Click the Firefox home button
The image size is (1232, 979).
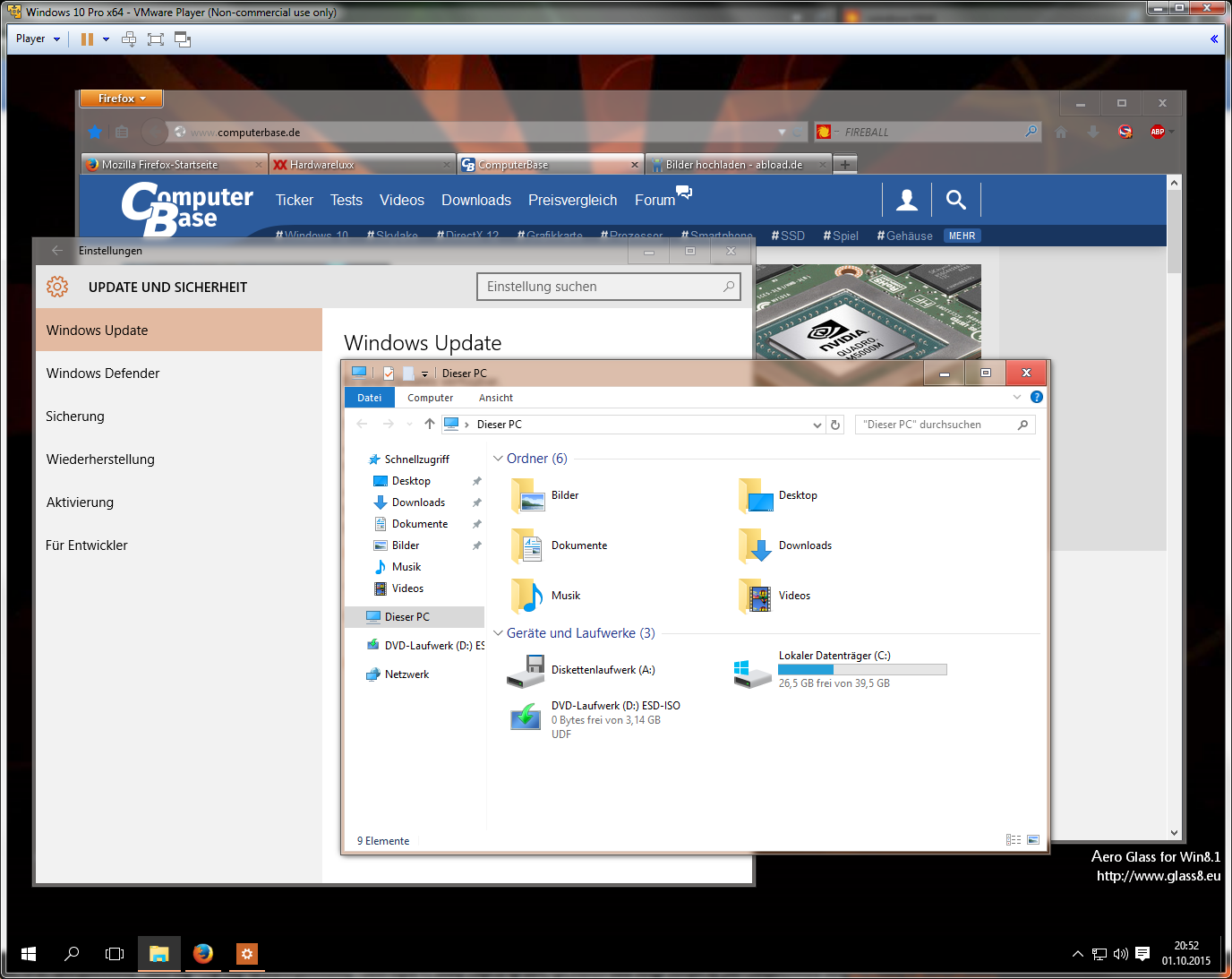click(1061, 132)
